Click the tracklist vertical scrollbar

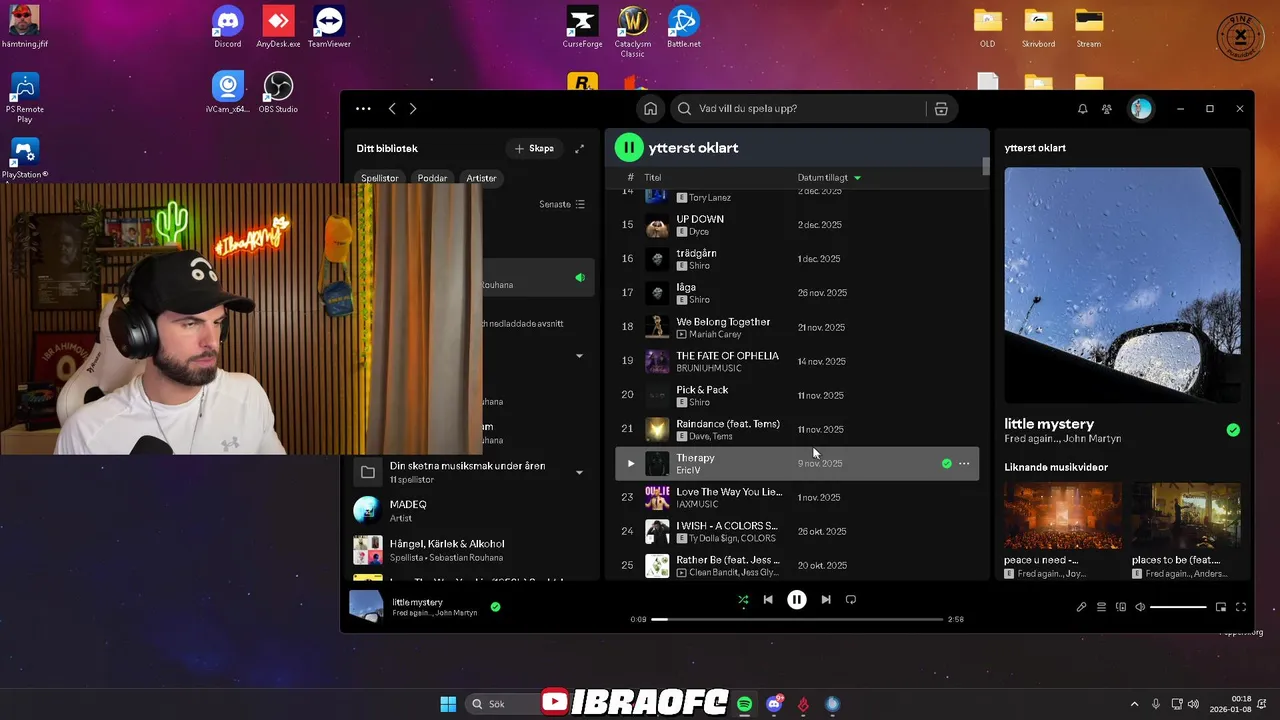pos(986,166)
